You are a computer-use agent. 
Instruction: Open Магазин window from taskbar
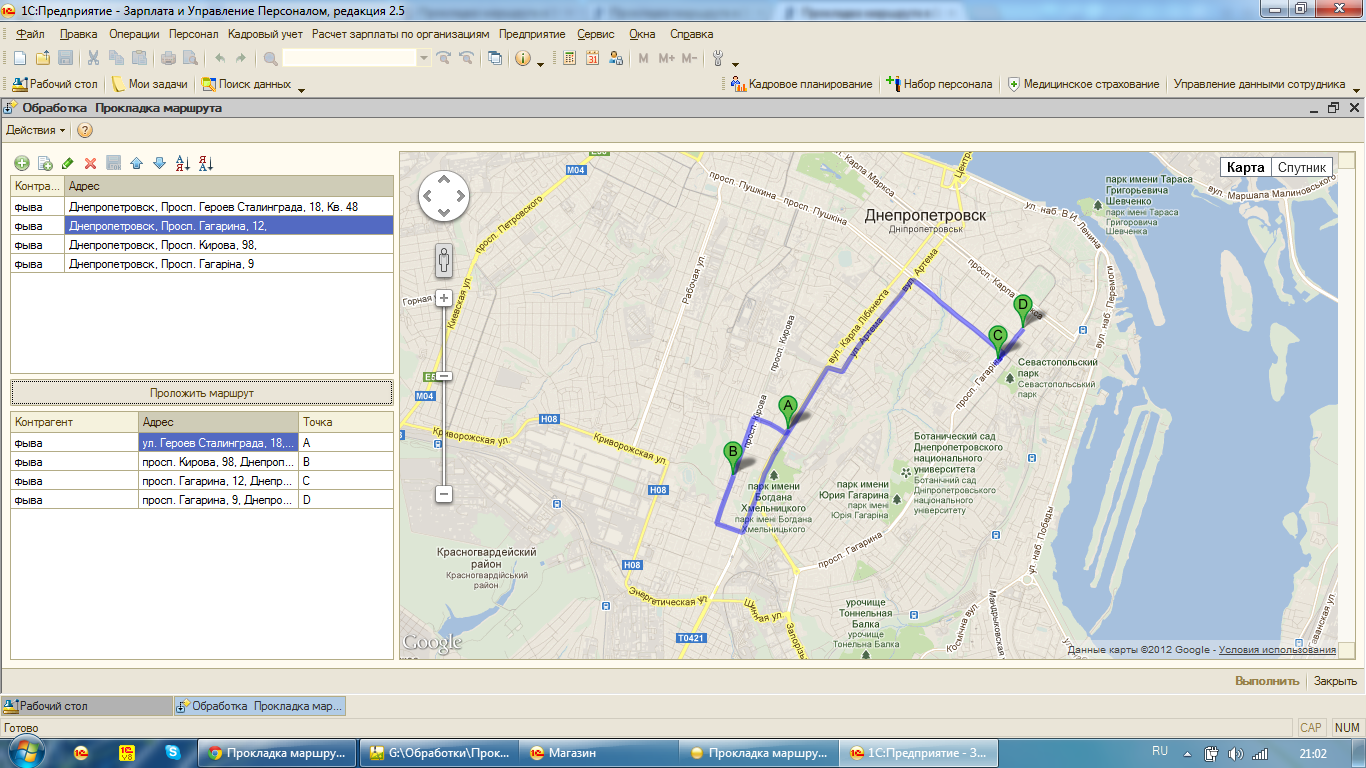click(x=600, y=753)
